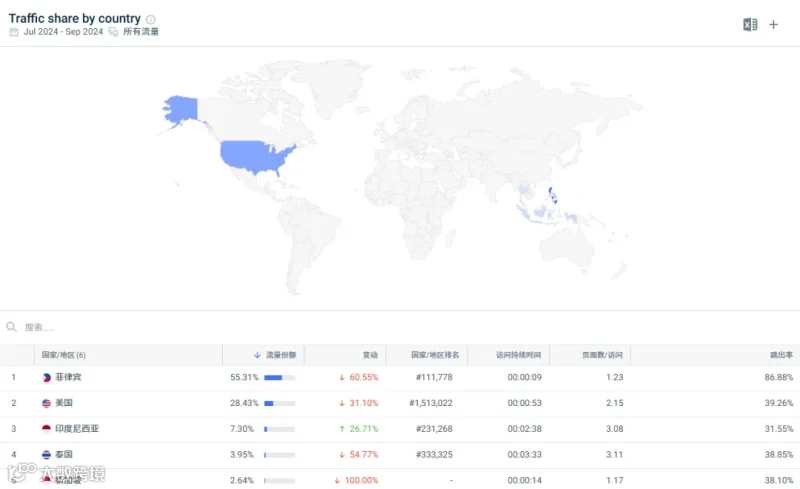Click the Philippines flag icon
This screenshot has width=800, height=489.
46,378
